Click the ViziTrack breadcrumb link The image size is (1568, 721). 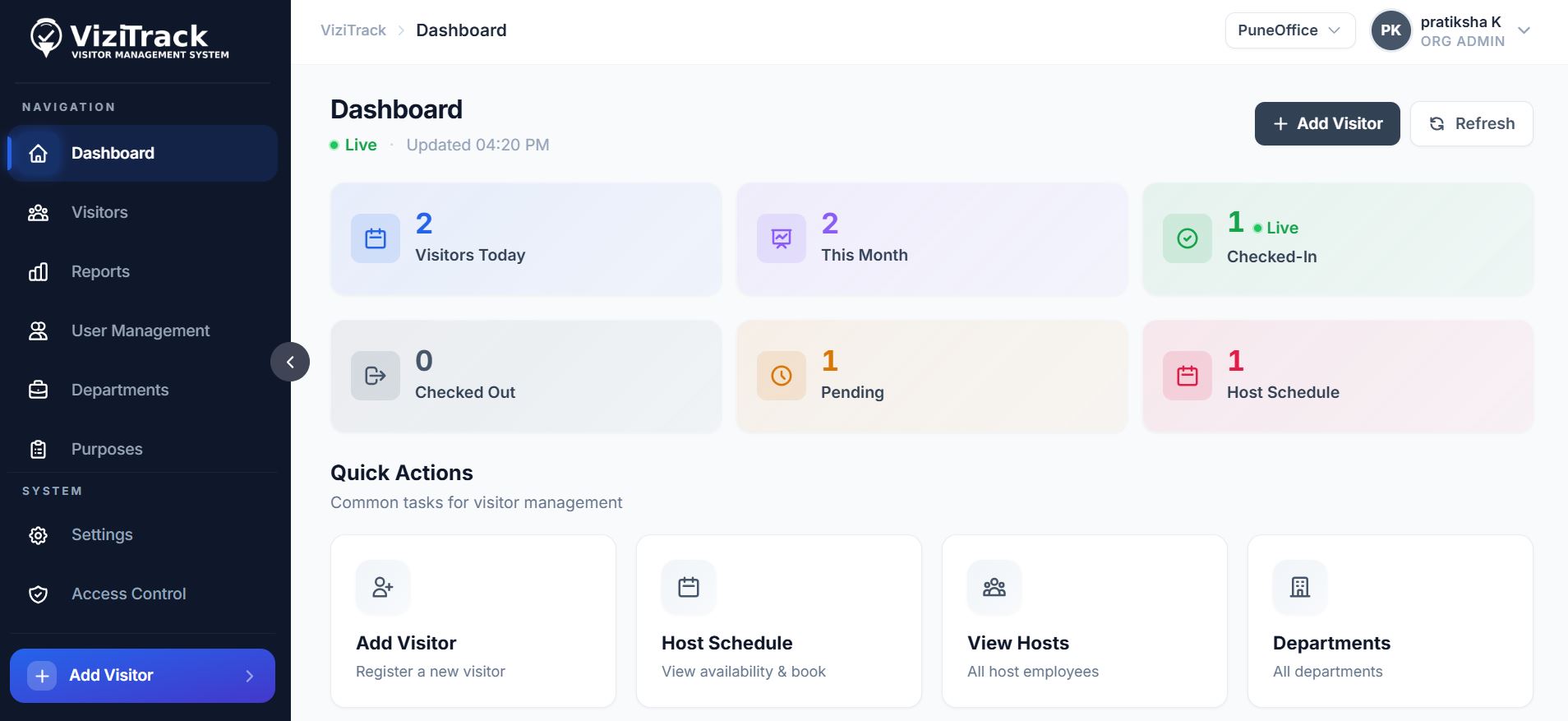[x=353, y=30]
